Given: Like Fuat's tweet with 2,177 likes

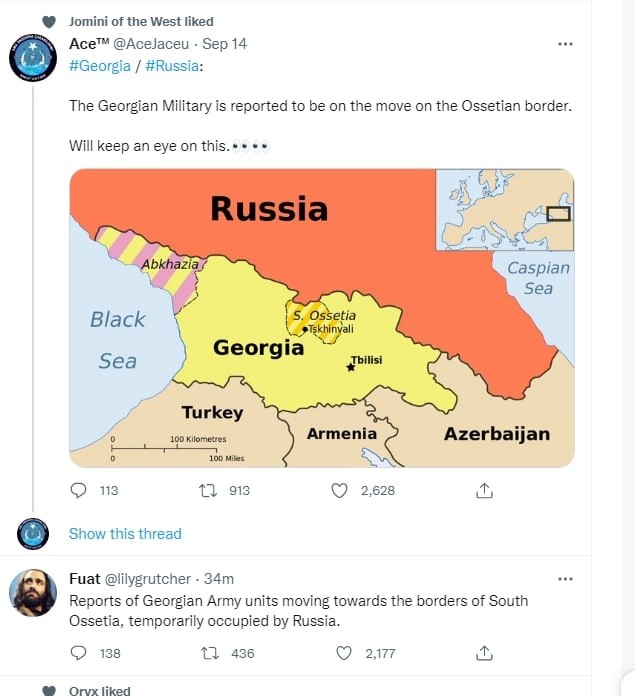Looking at the screenshot, I should pyautogui.click(x=344, y=653).
